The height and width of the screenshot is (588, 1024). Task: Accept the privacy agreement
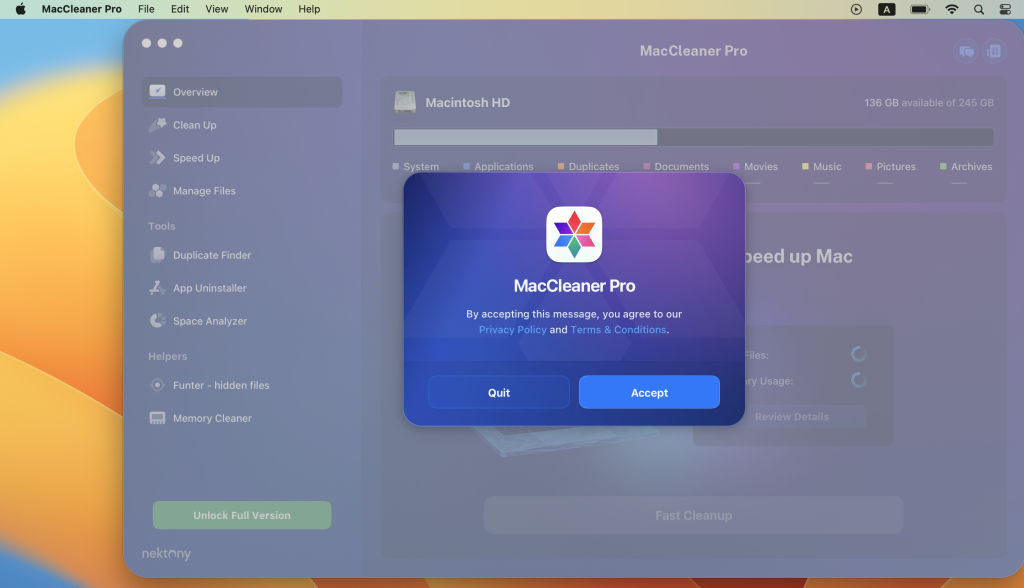click(x=649, y=392)
